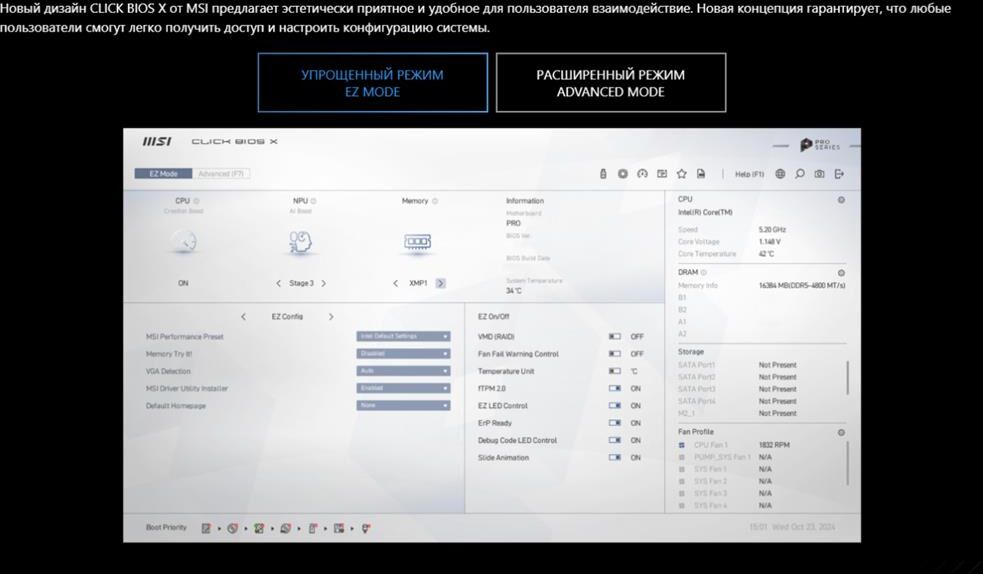Disable the EZ LED Control switch

[x=615, y=406]
